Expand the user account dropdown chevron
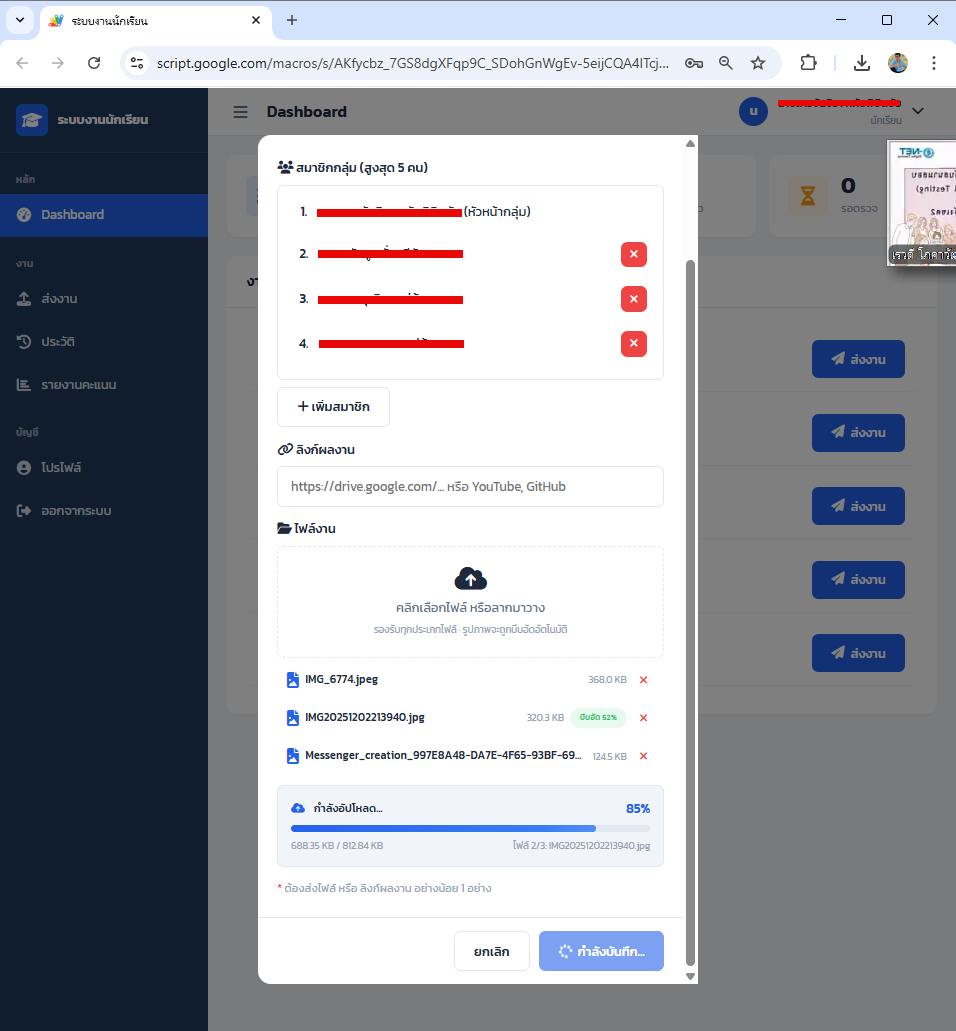 (918, 111)
